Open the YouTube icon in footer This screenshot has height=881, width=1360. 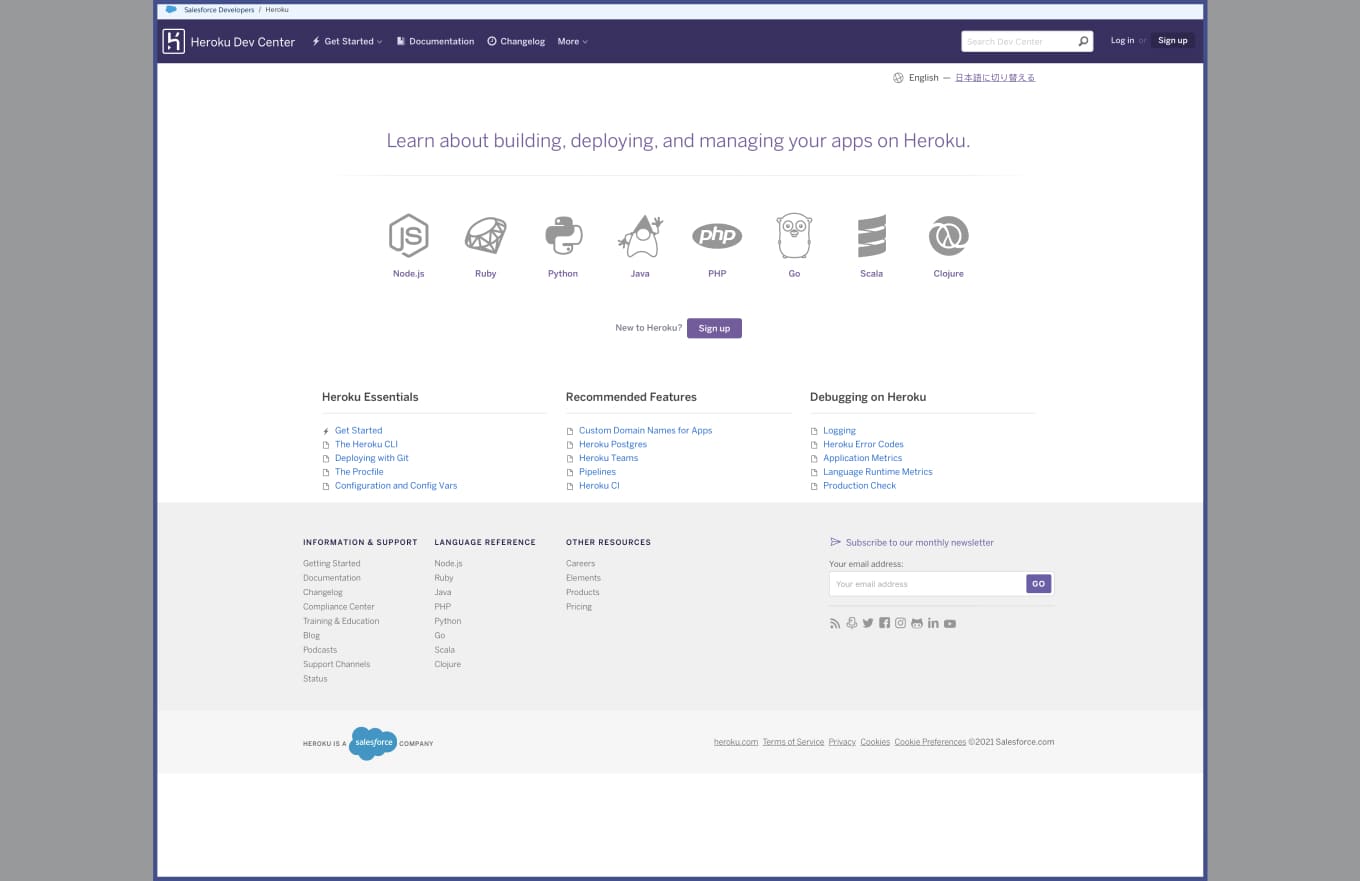click(950, 623)
